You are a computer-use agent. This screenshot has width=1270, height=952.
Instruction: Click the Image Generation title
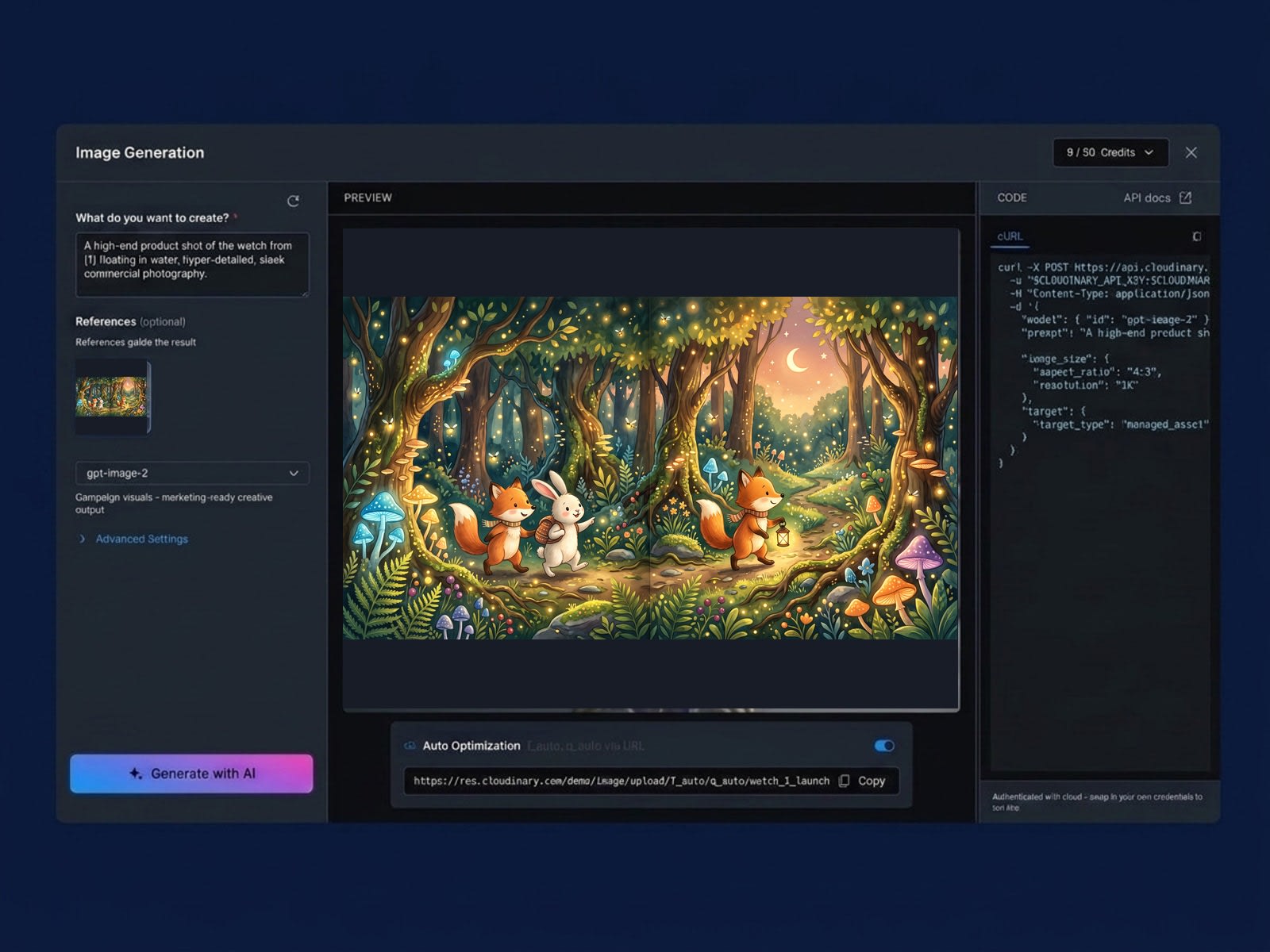(x=140, y=152)
